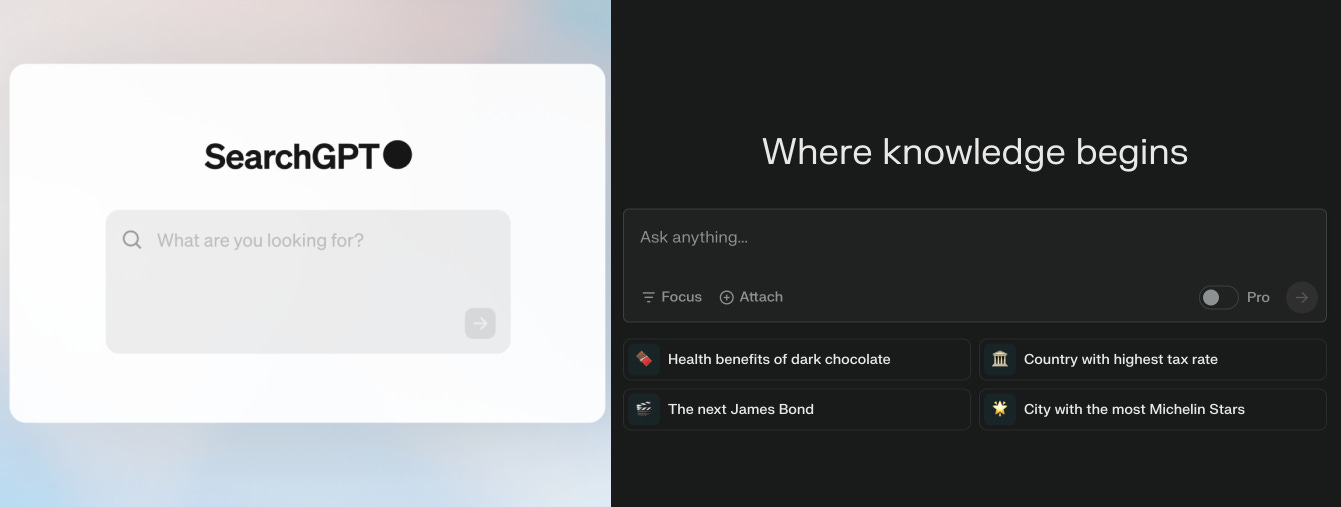1341x507 pixels.
Task: Click the glowing star emoji icon
Action: [x=1000, y=409]
